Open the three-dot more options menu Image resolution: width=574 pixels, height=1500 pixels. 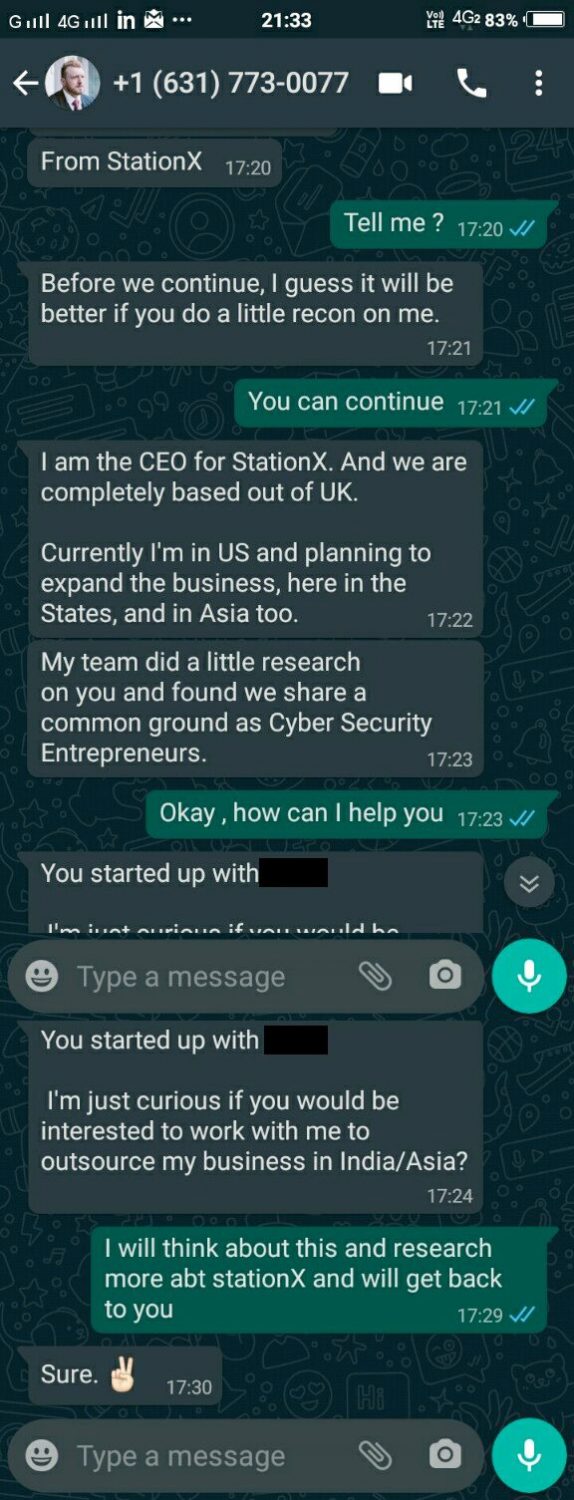(x=539, y=83)
